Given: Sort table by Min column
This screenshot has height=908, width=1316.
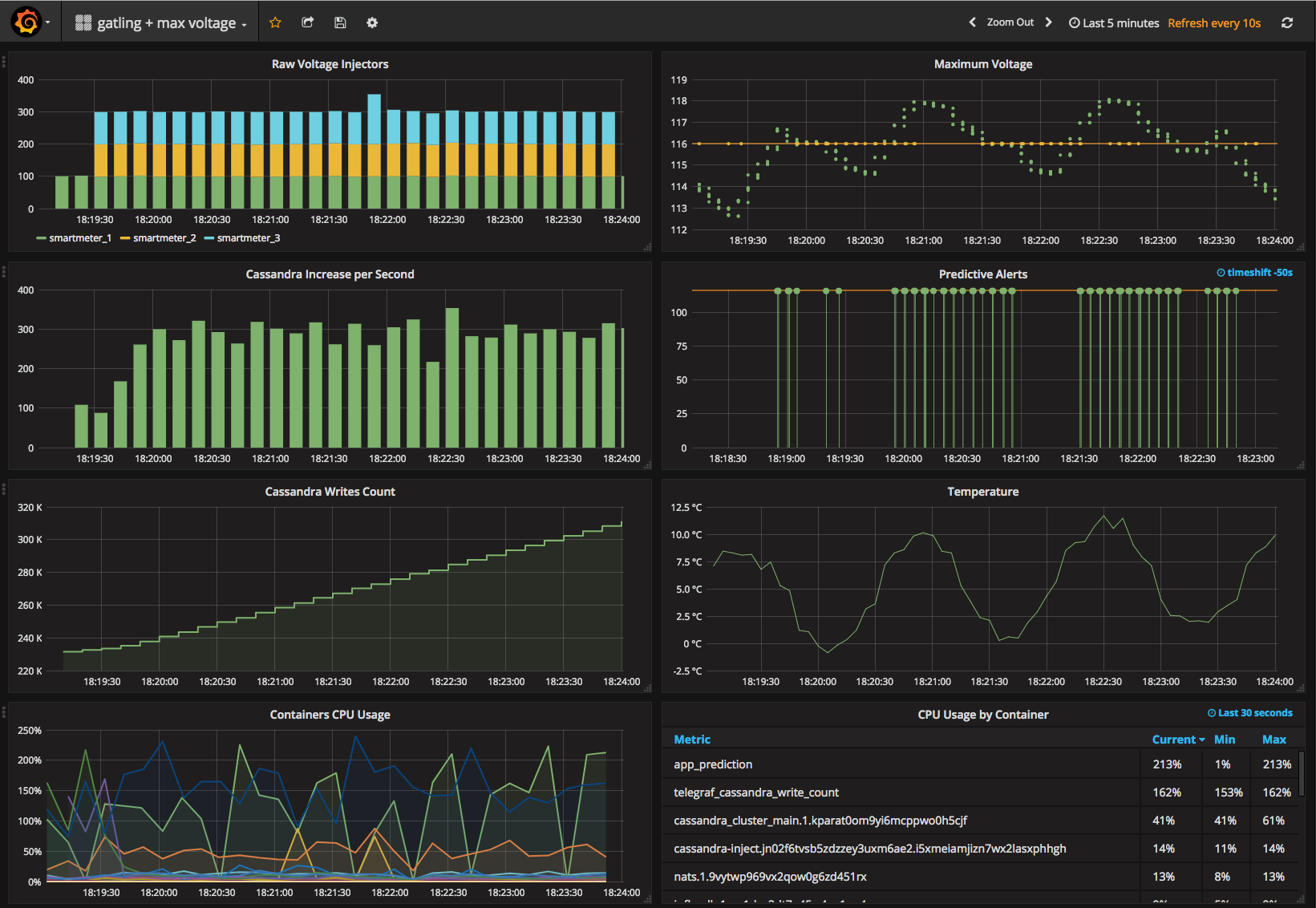Looking at the screenshot, I should [1225, 740].
